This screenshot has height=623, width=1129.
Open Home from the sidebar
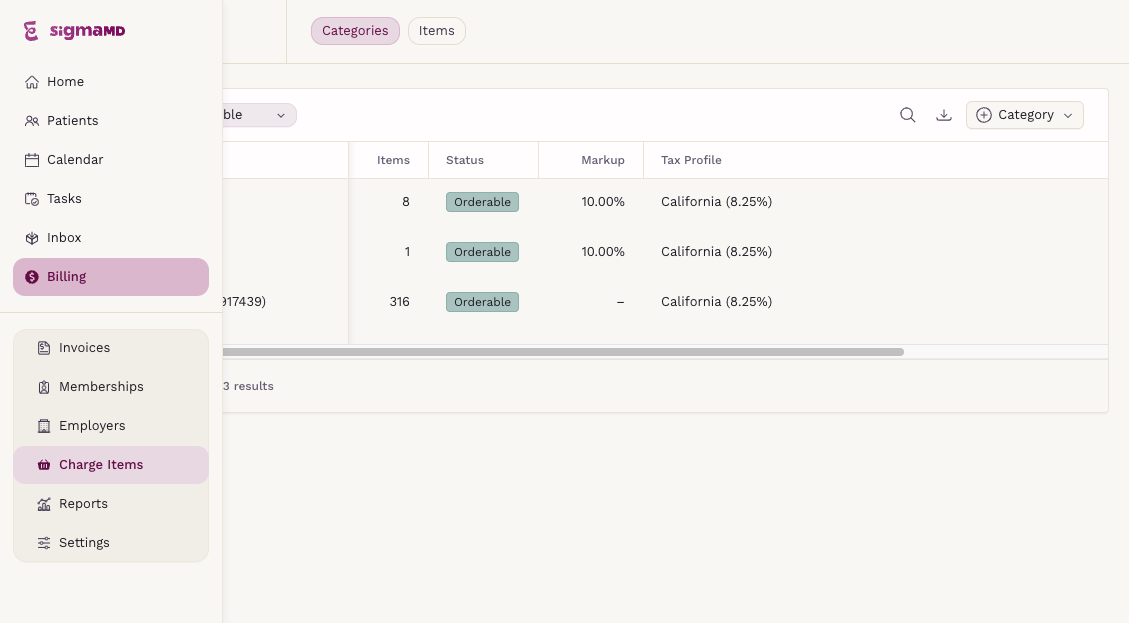coord(111,82)
